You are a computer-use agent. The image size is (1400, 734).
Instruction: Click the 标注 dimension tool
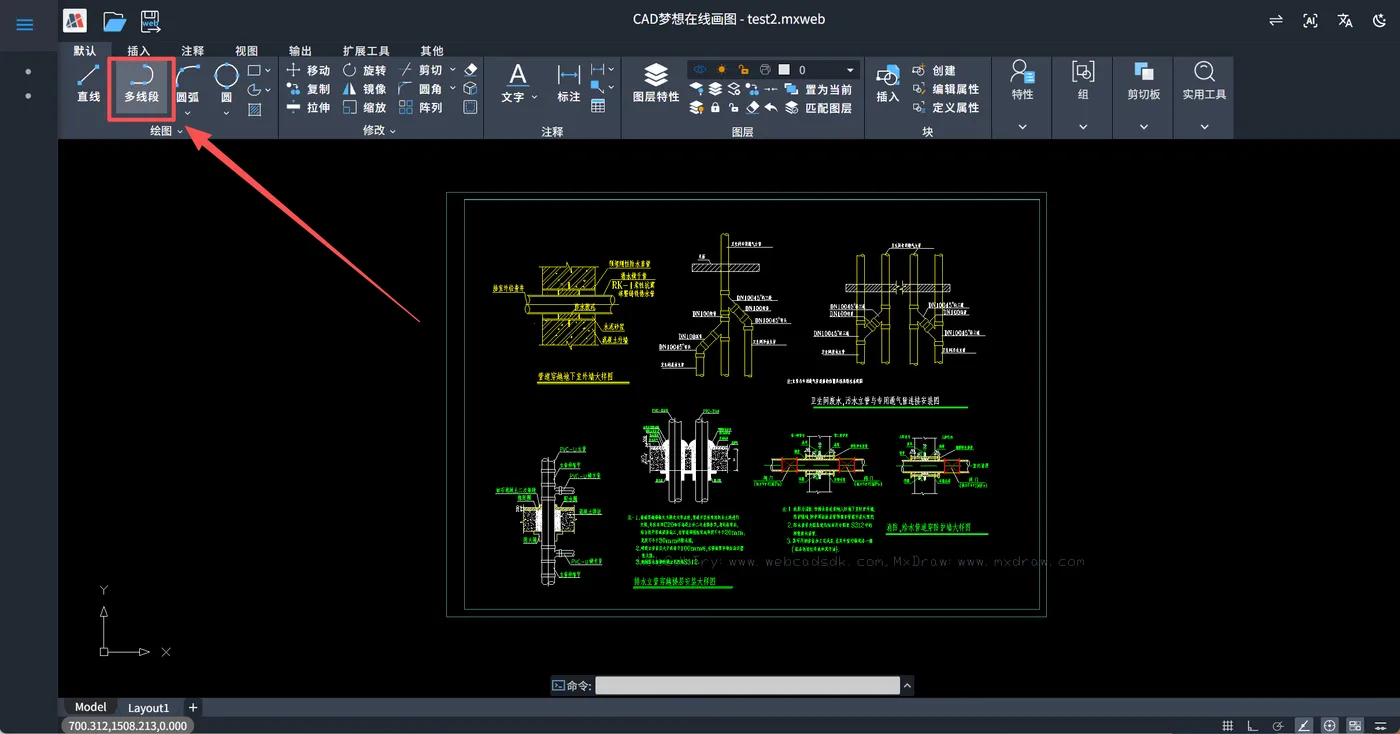569,84
